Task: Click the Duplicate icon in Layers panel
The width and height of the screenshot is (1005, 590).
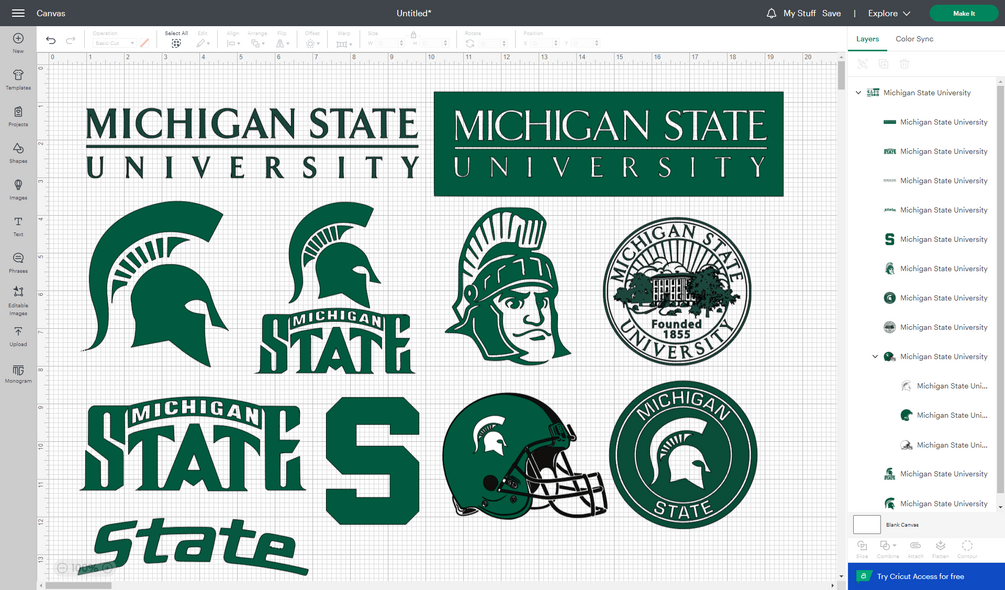Action: click(x=883, y=64)
